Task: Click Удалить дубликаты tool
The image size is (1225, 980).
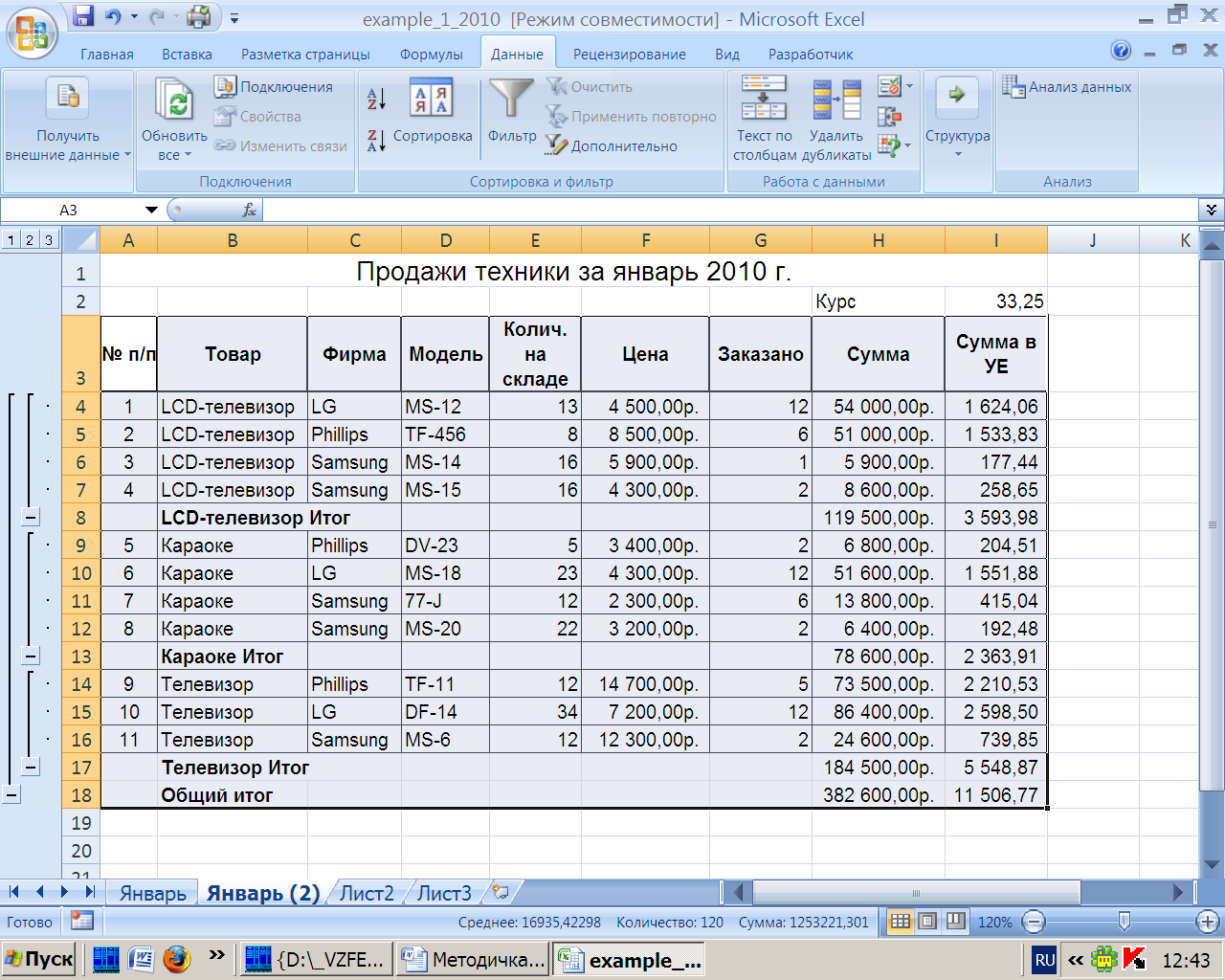Action: [836, 119]
